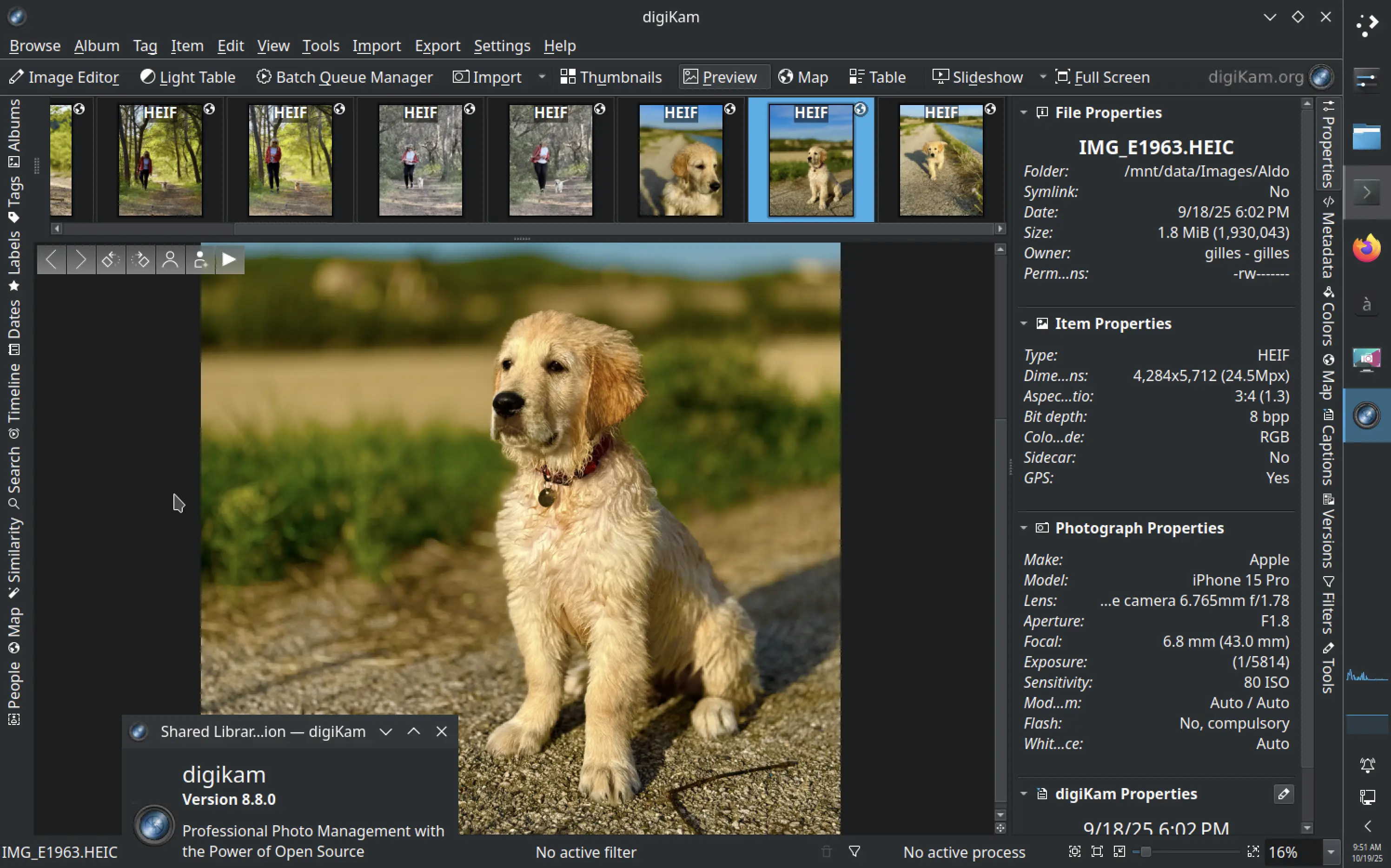Visit the digiKam.org link

1255,77
